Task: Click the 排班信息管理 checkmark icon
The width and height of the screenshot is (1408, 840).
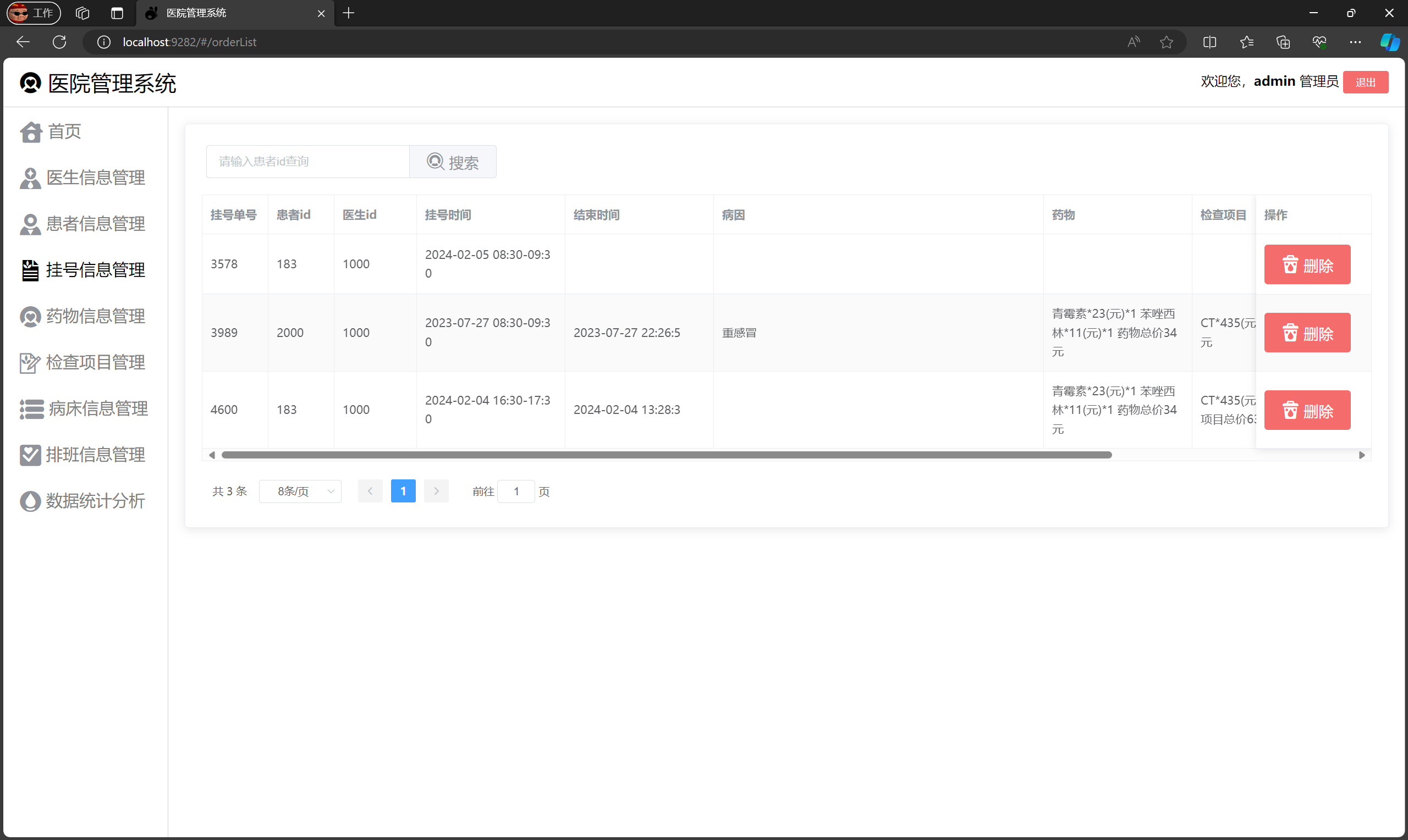Action: (x=30, y=455)
